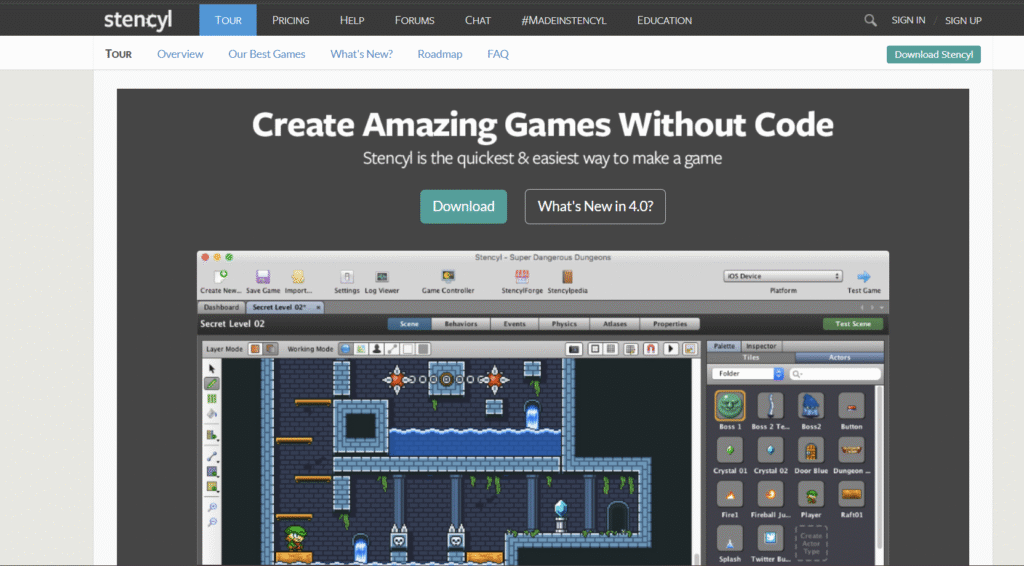The image size is (1024, 566).
Task: Click the website search magnifier icon
Action: (x=870, y=20)
